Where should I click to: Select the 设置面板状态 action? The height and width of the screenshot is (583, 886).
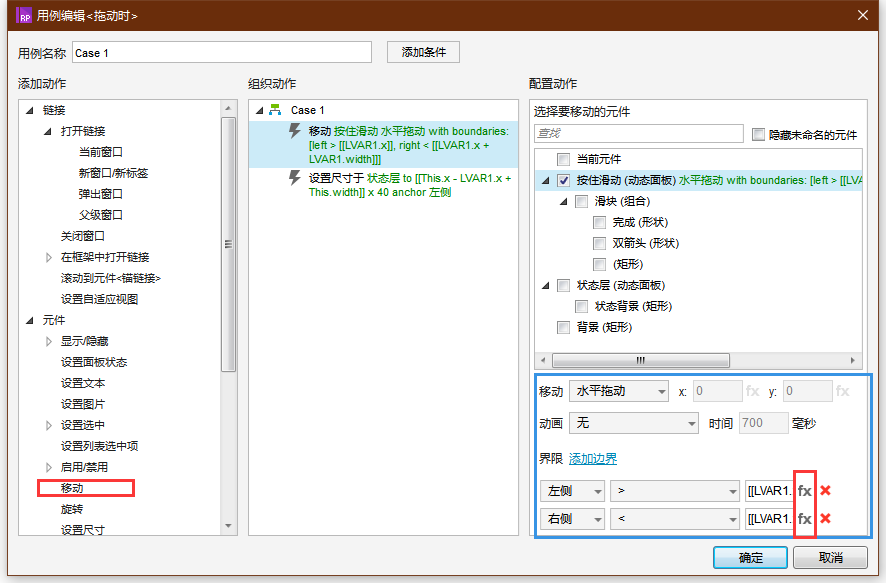[94, 362]
